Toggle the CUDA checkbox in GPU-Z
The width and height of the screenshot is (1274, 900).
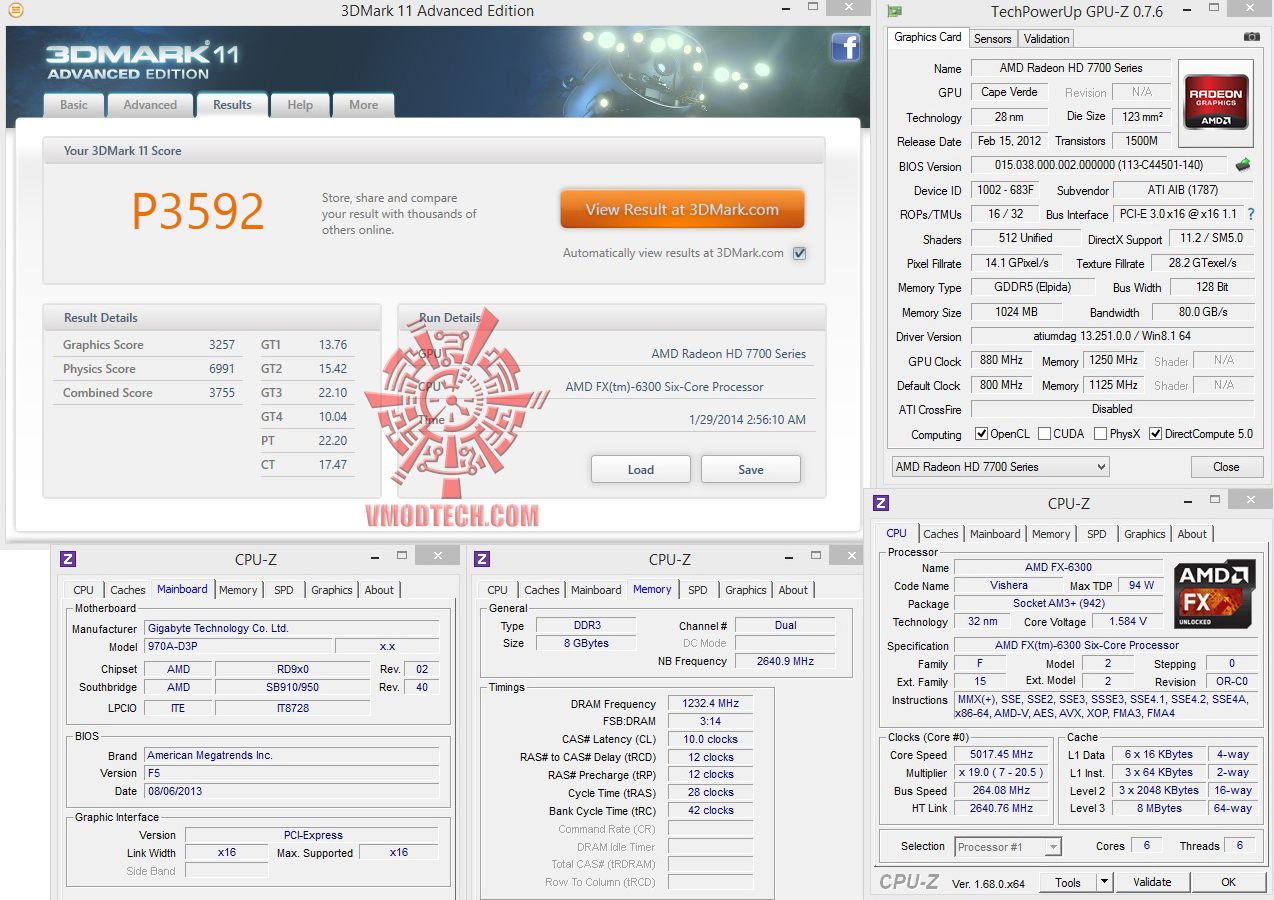coord(1045,434)
